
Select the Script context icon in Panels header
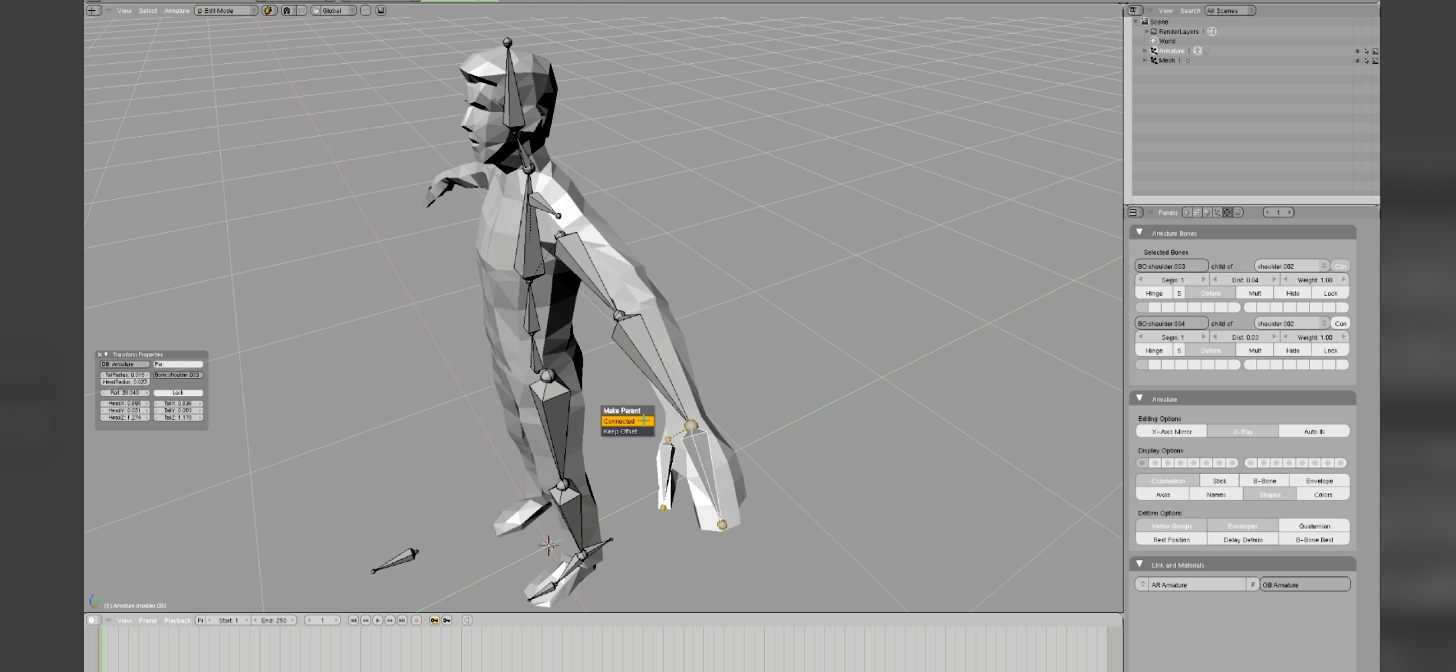1197,212
